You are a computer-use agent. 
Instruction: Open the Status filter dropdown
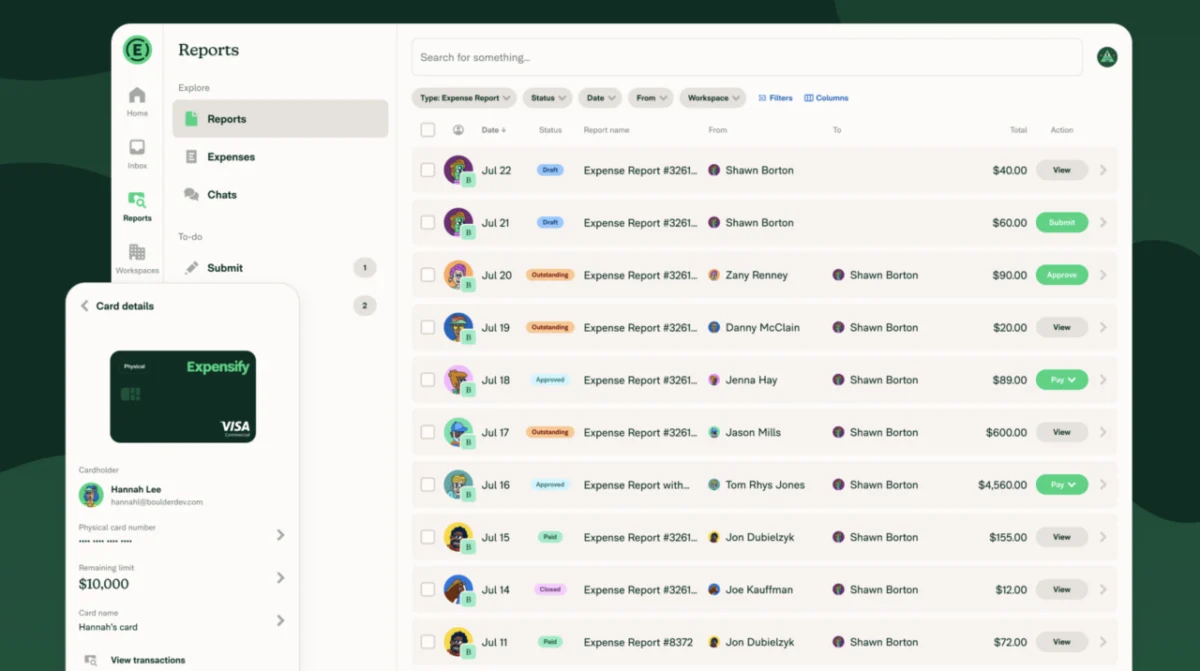coord(547,98)
